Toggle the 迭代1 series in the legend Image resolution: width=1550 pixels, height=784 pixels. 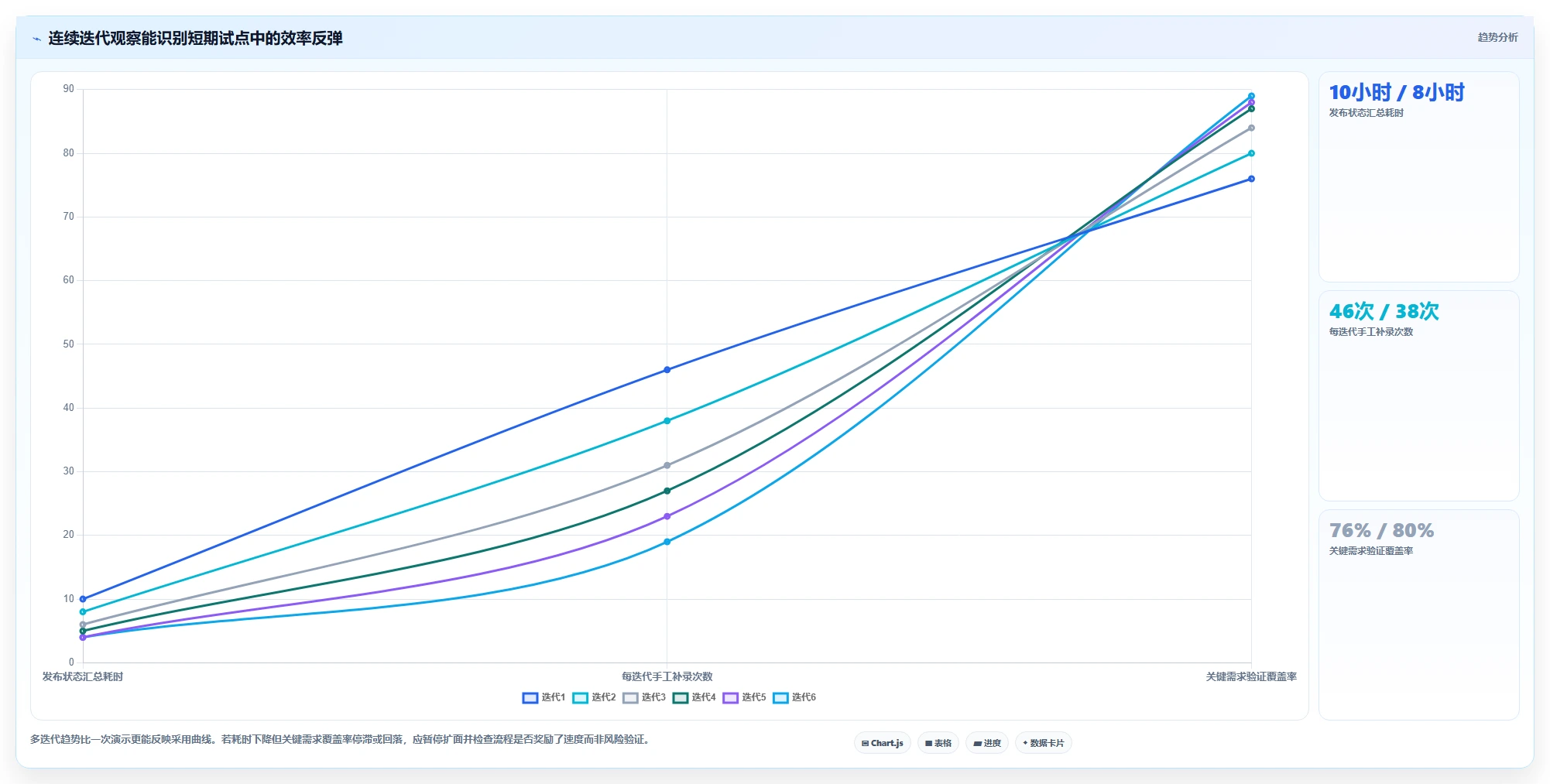click(544, 697)
